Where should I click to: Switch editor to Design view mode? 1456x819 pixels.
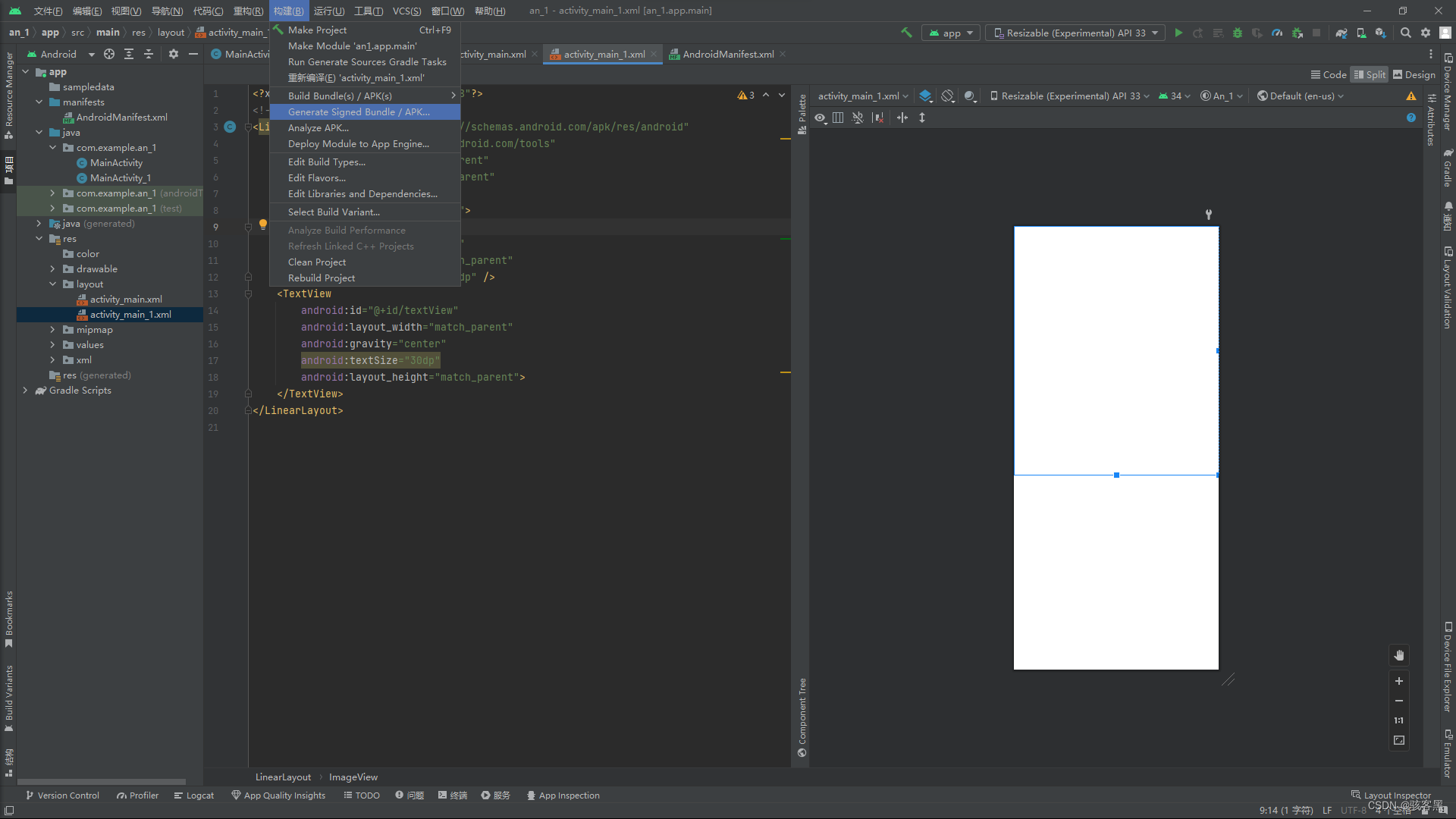(1414, 74)
